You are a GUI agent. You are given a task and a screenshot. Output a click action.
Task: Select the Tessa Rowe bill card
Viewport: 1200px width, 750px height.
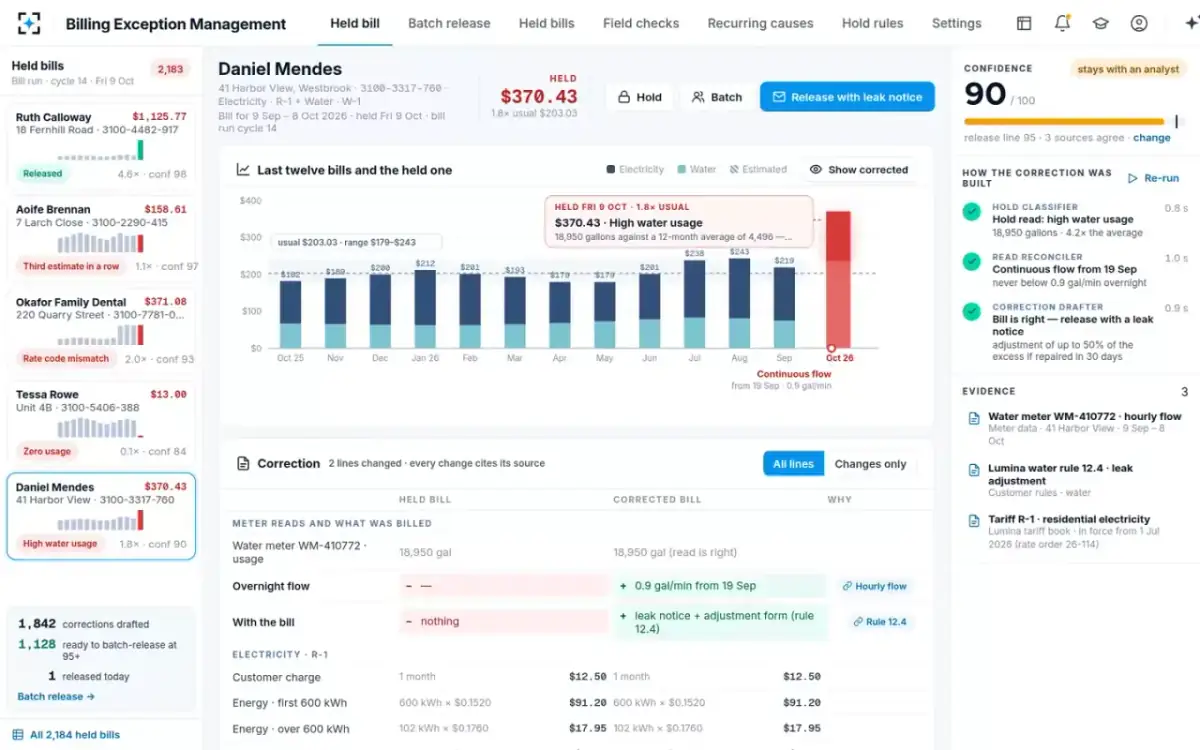click(101, 424)
